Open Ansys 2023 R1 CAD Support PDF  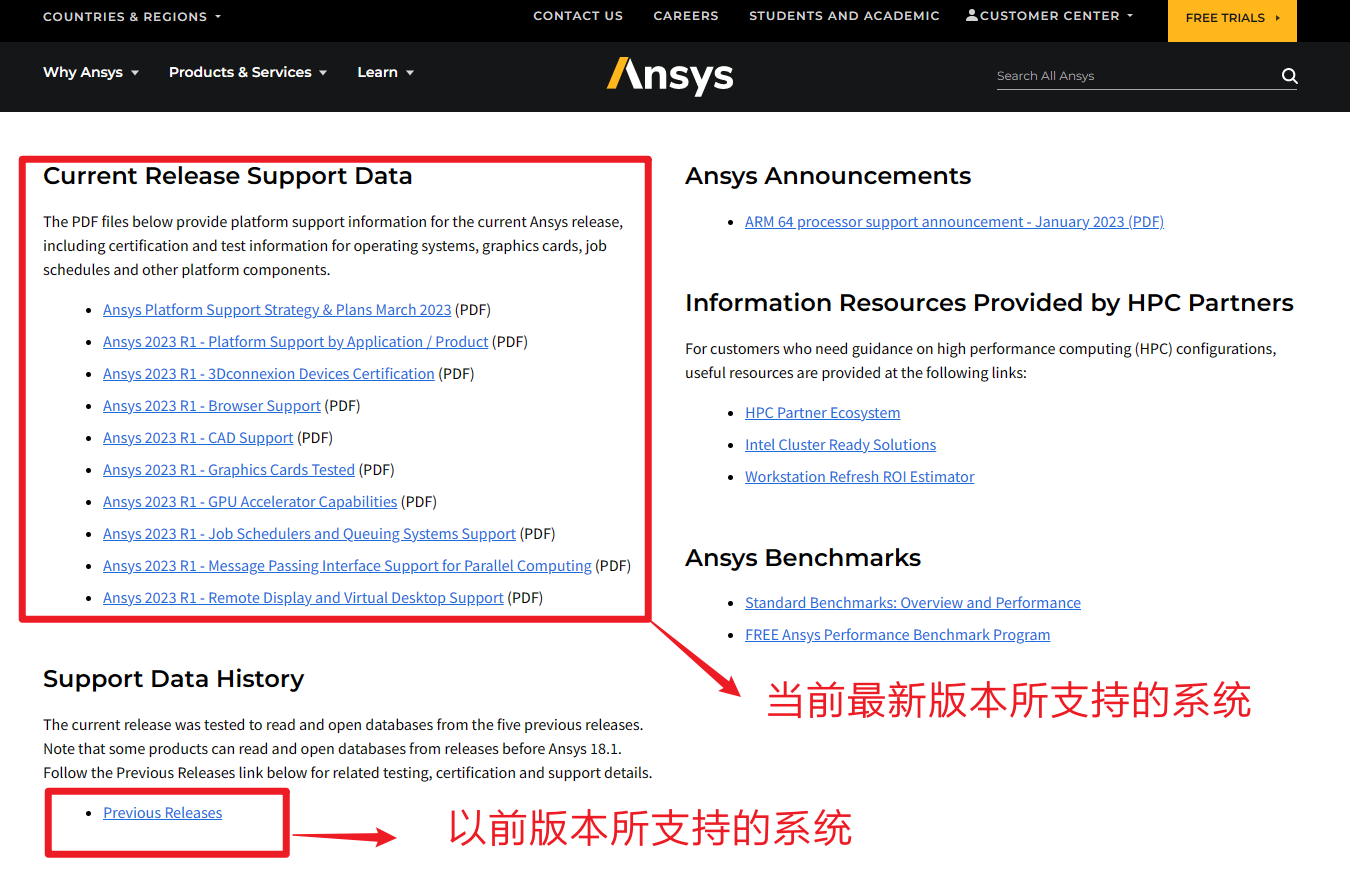197,437
